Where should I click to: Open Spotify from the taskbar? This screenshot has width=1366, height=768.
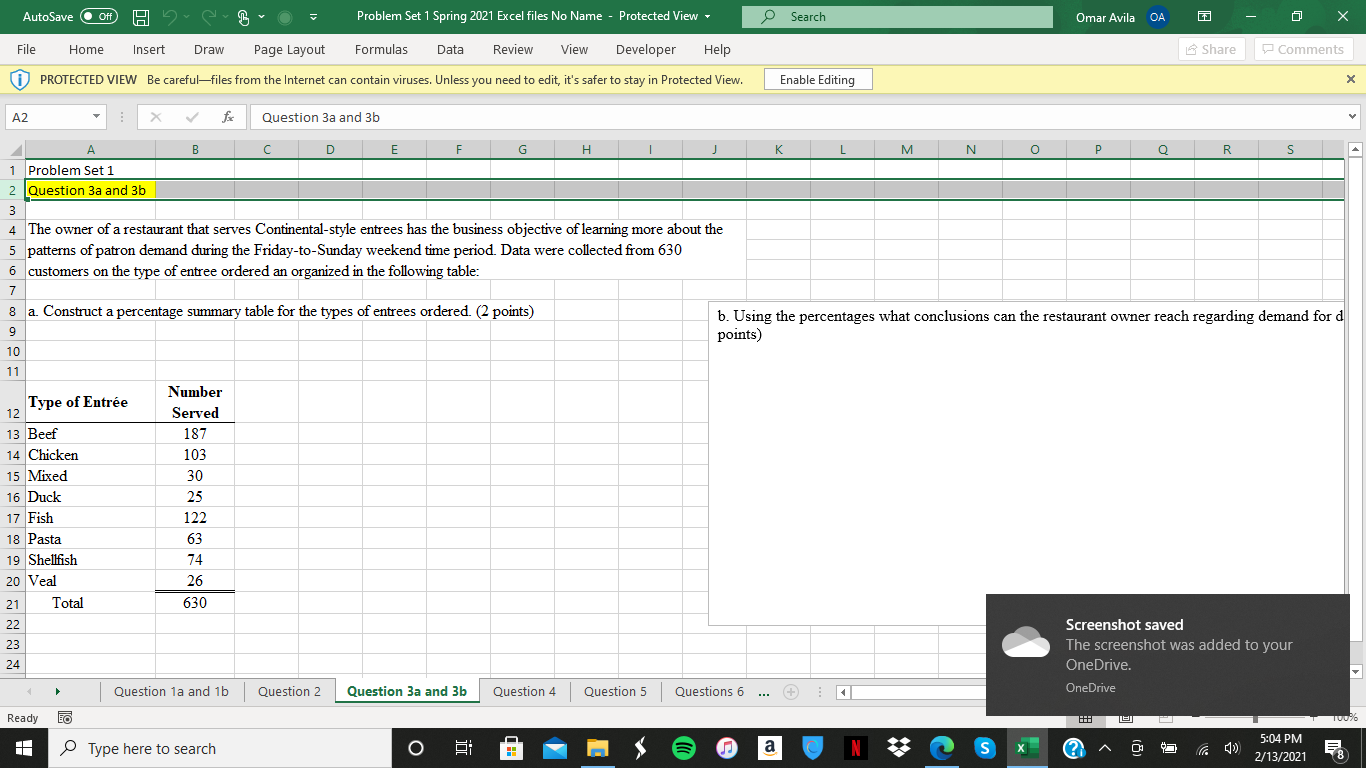(x=684, y=747)
